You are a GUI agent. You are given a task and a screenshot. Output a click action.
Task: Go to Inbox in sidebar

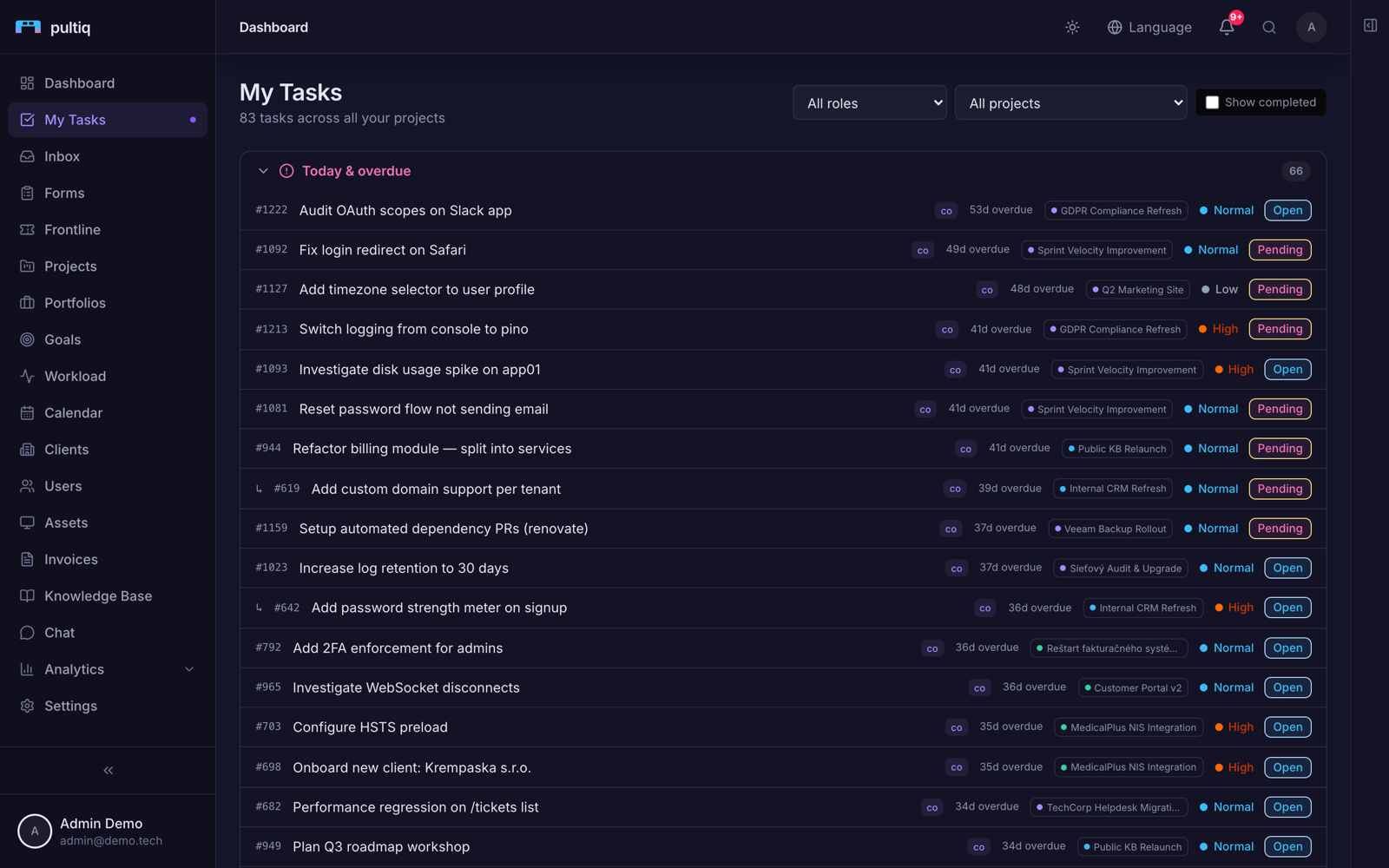[x=108, y=156]
